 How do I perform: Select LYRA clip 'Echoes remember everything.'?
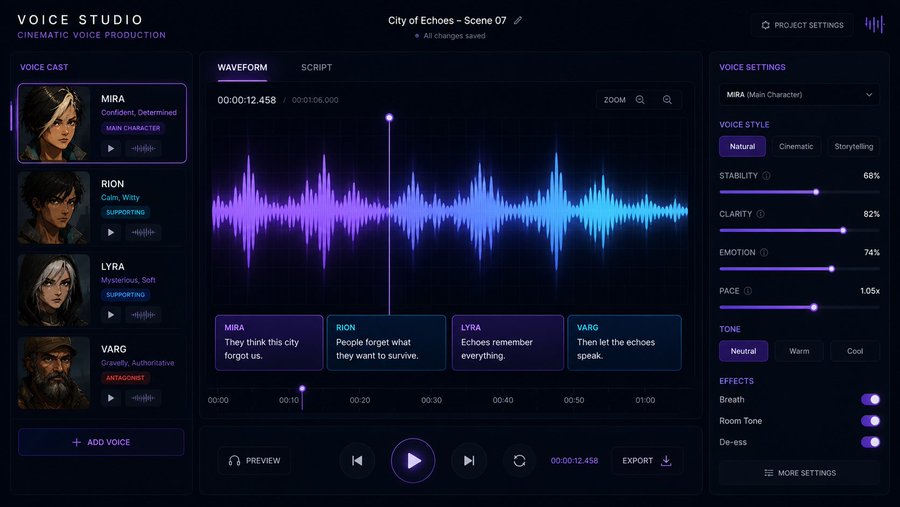point(508,343)
